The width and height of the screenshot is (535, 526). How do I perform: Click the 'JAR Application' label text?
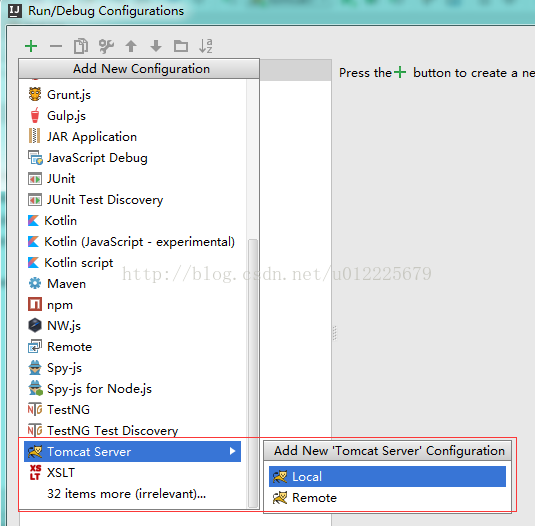pyautogui.click(x=92, y=136)
